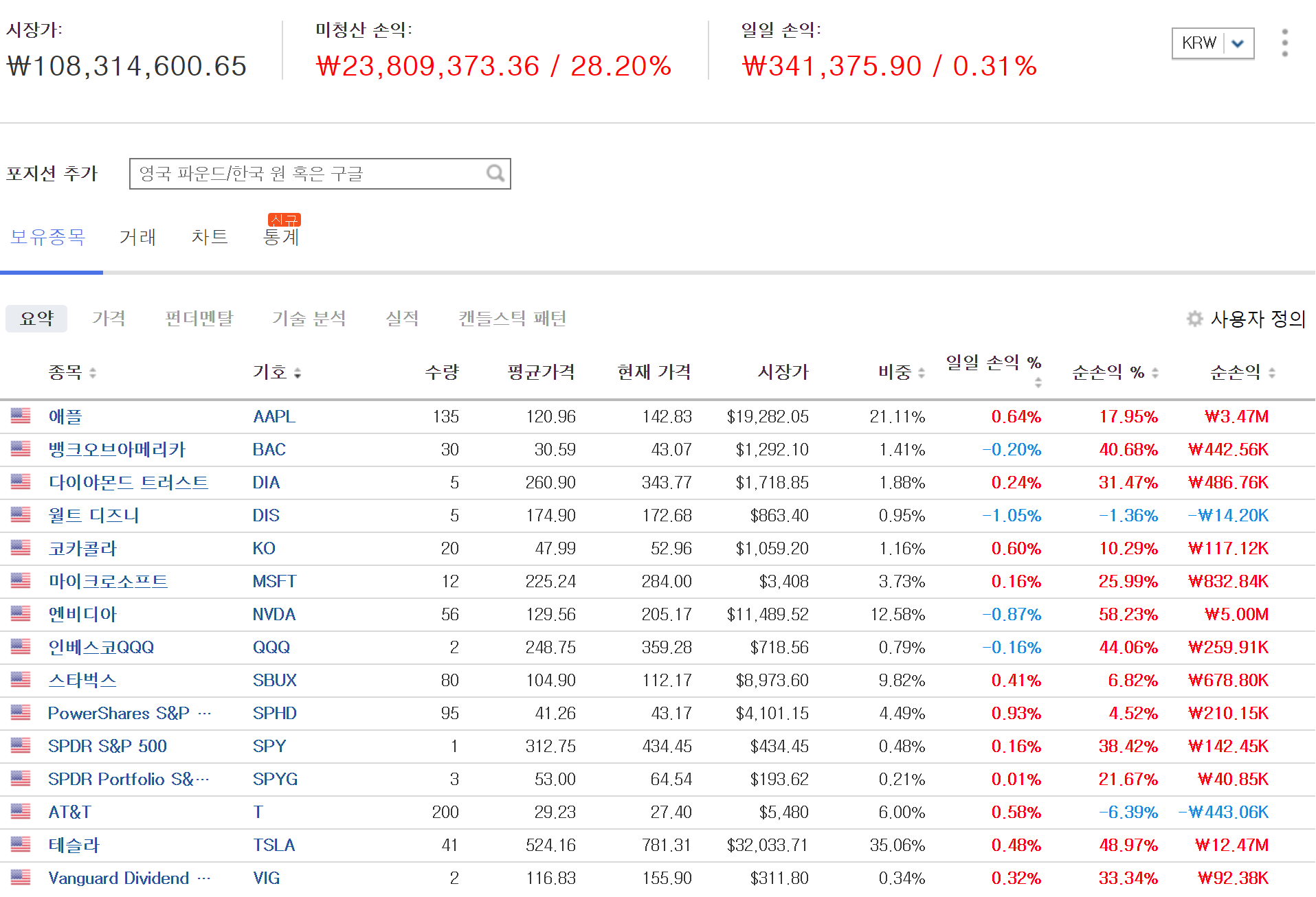Open the 테슬라 stock link

(x=74, y=845)
